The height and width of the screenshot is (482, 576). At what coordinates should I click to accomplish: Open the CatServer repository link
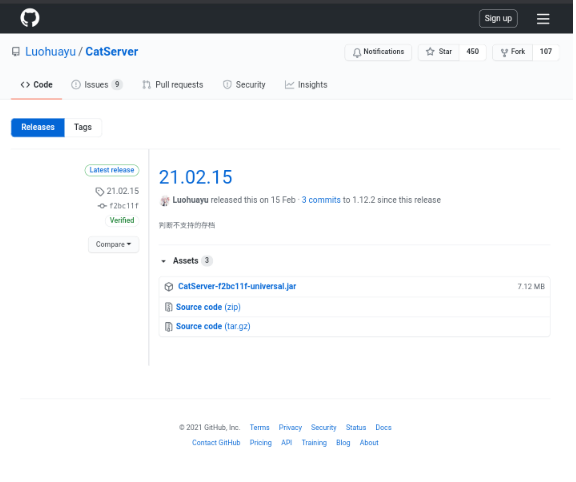pyautogui.click(x=112, y=52)
